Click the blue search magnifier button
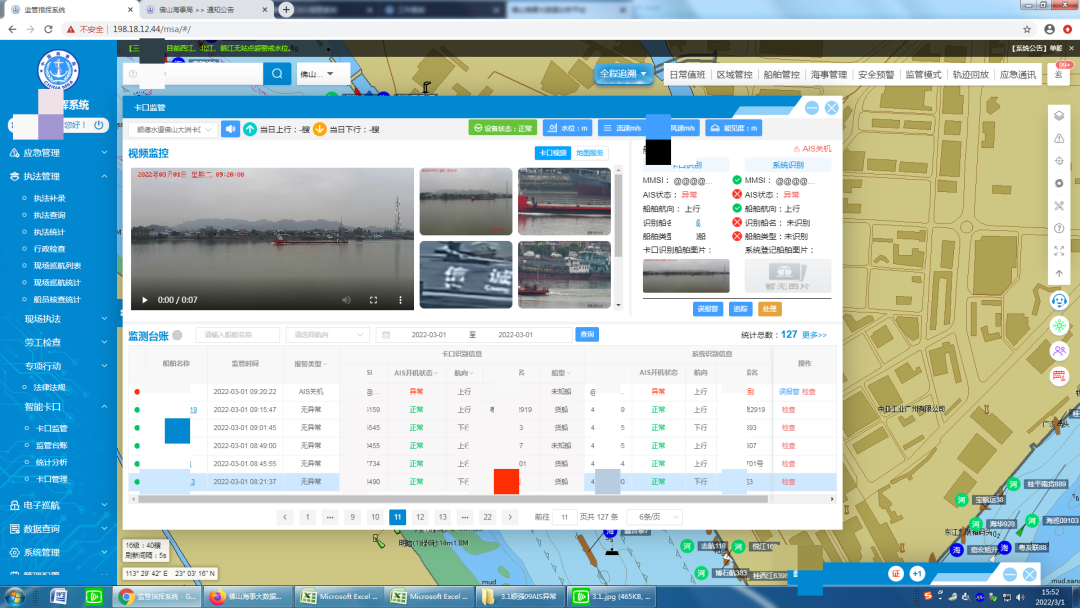The image size is (1080, 608). (x=276, y=74)
